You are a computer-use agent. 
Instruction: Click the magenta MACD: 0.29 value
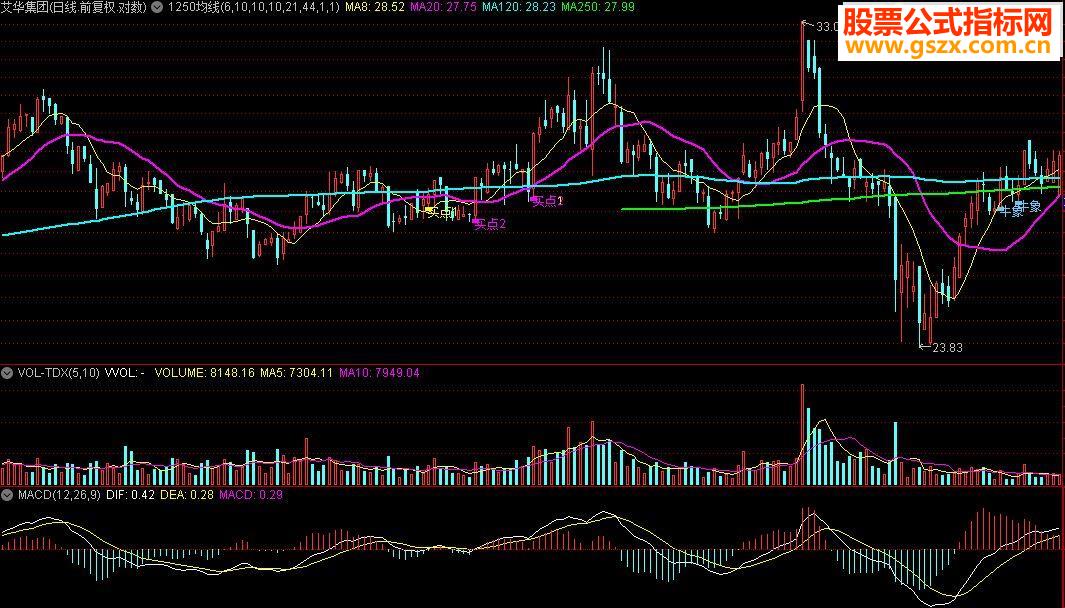tap(251, 495)
